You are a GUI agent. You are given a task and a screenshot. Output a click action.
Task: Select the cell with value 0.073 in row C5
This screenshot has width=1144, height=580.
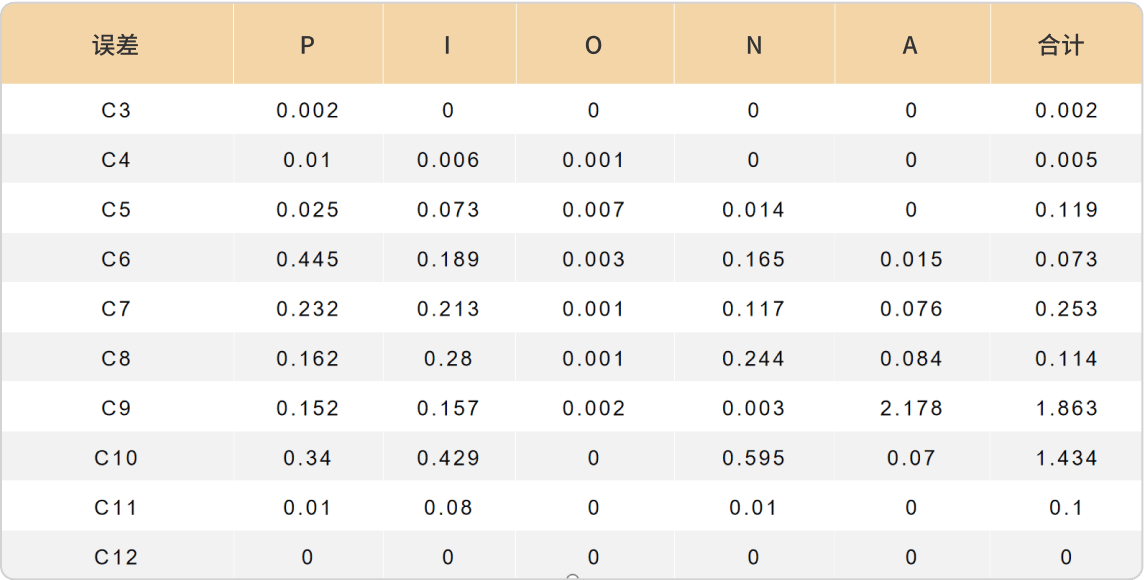(x=449, y=209)
